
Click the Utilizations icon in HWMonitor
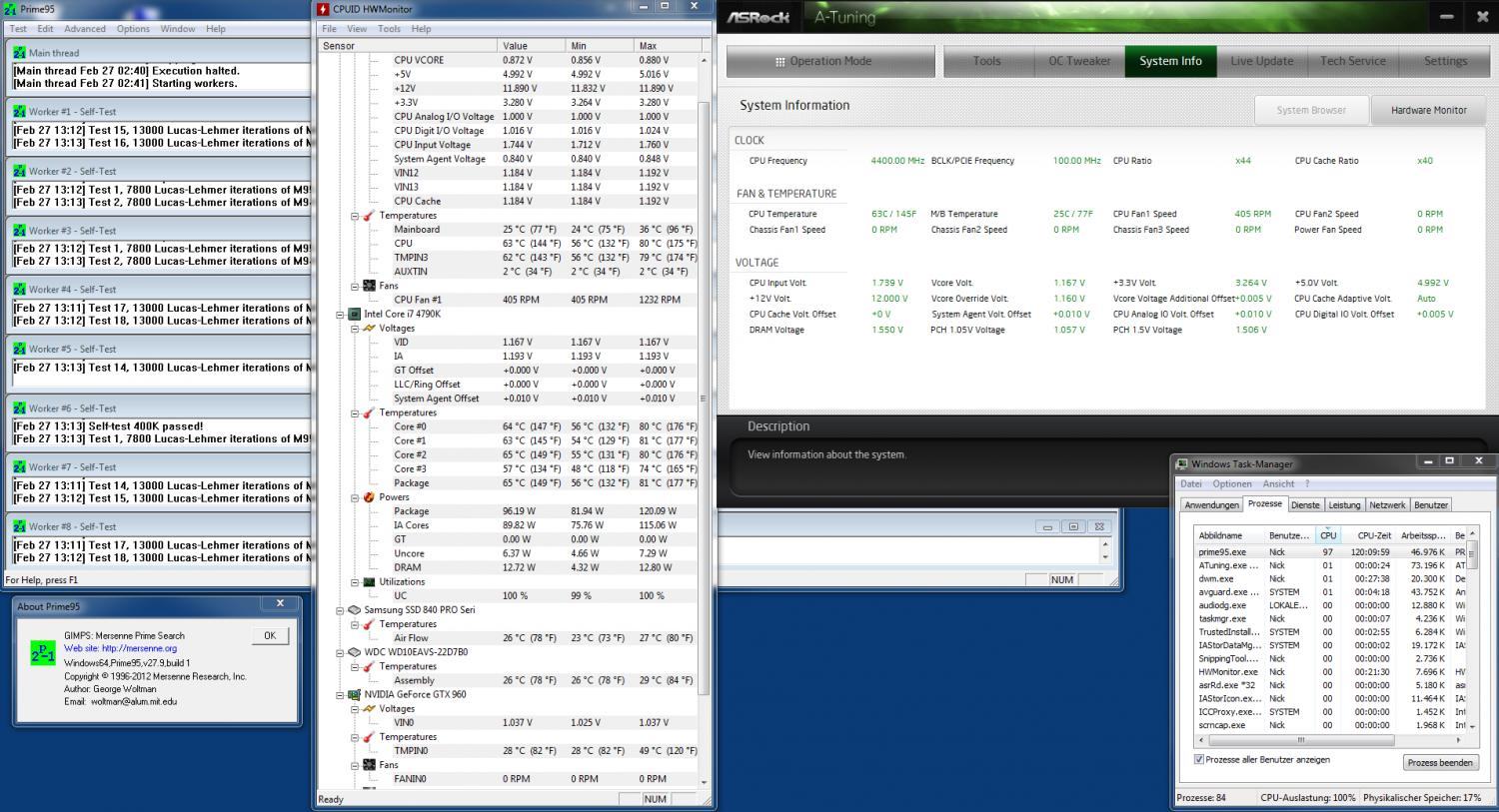pos(369,582)
